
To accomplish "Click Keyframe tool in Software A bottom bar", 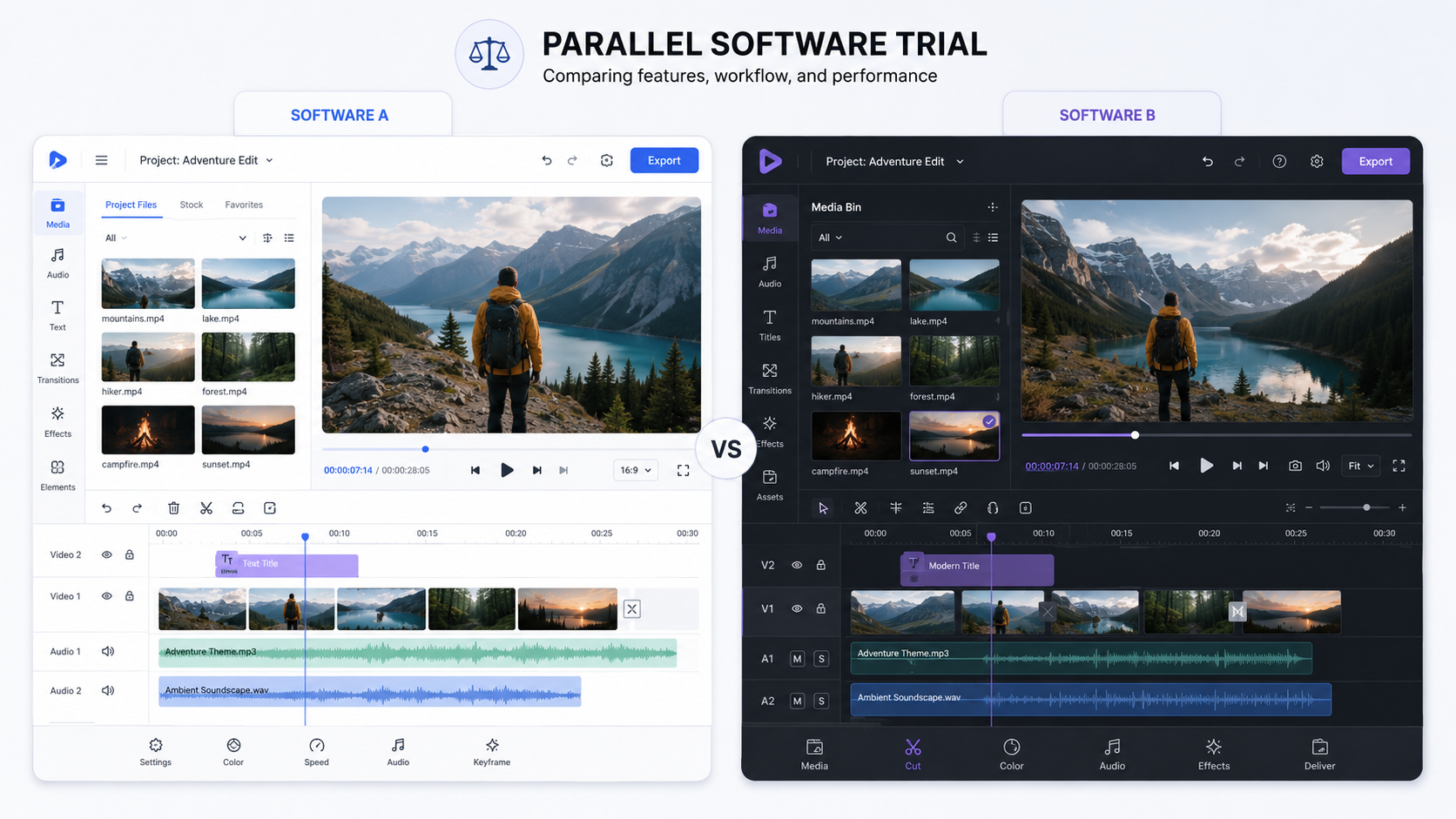I will click(492, 752).
